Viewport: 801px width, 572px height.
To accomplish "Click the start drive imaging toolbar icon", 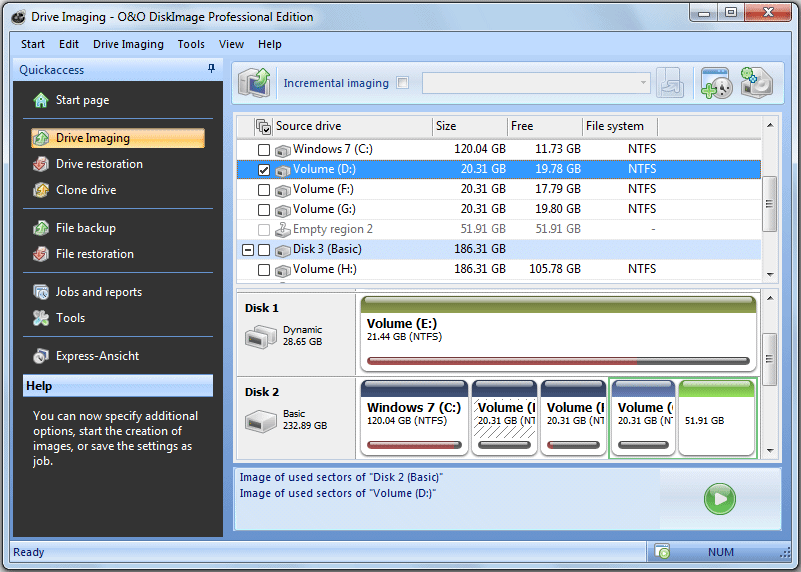I will pyautogui.click(x=254, y=83).
